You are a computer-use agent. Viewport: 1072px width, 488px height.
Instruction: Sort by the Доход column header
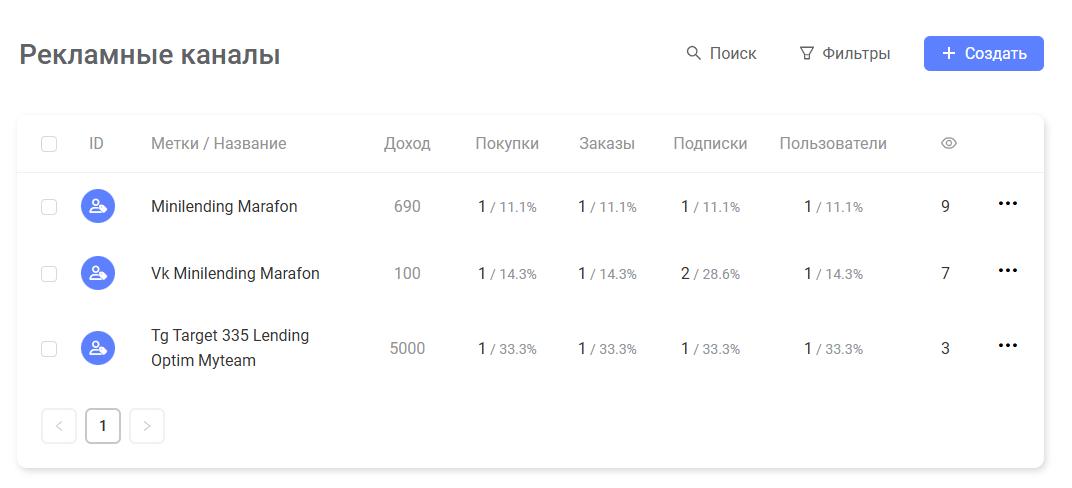pos(407,144)
